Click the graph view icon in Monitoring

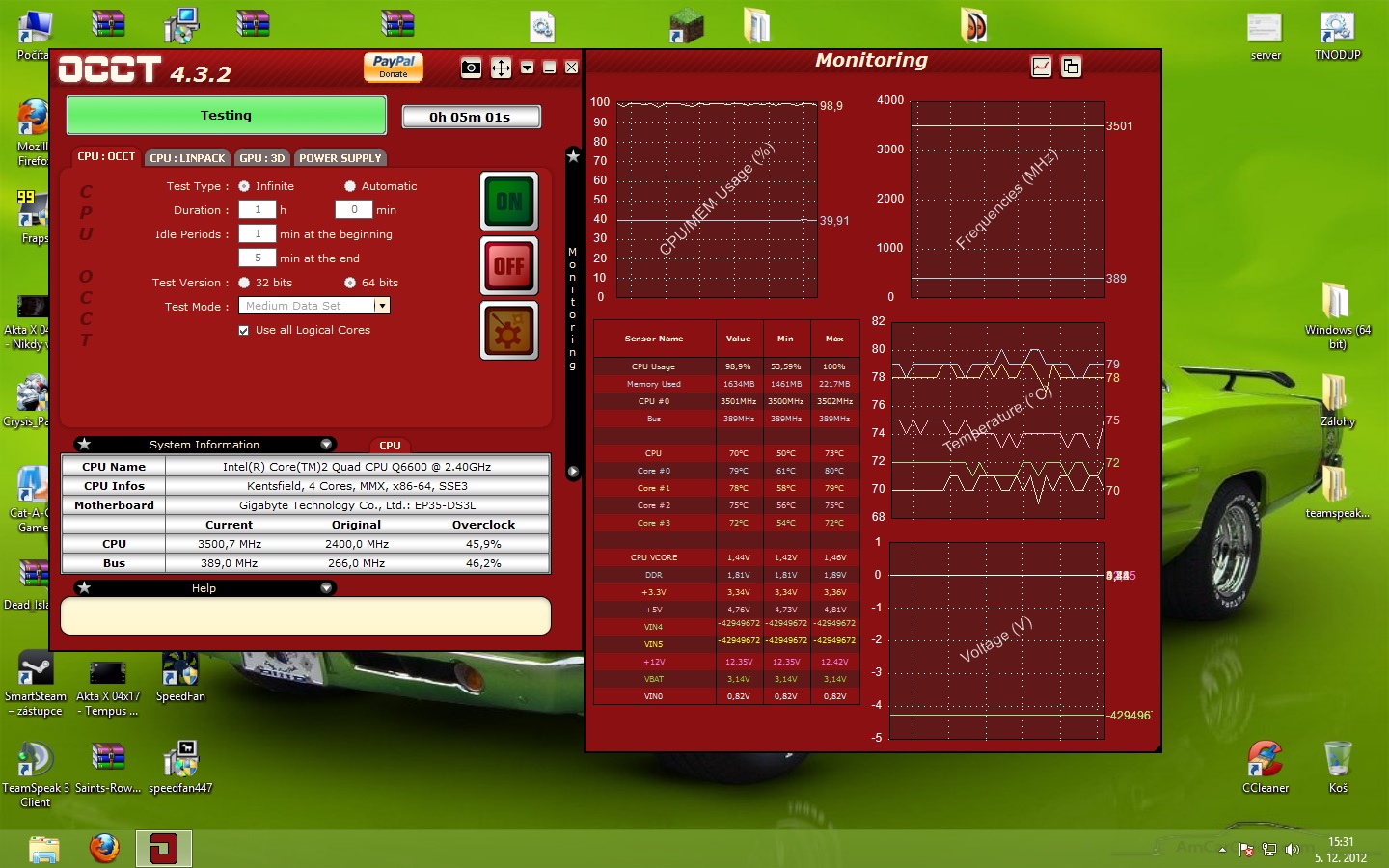(x=1041, y=67)
